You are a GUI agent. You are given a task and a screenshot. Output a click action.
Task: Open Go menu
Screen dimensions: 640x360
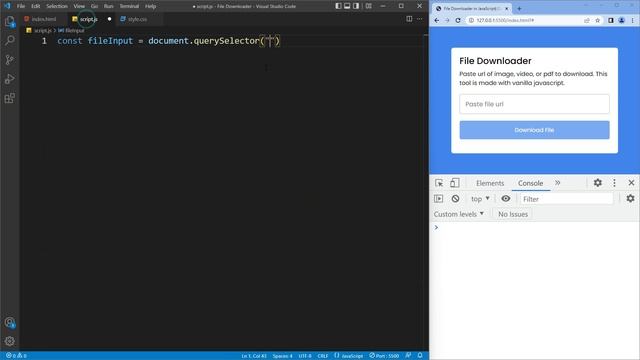[94, 6]
